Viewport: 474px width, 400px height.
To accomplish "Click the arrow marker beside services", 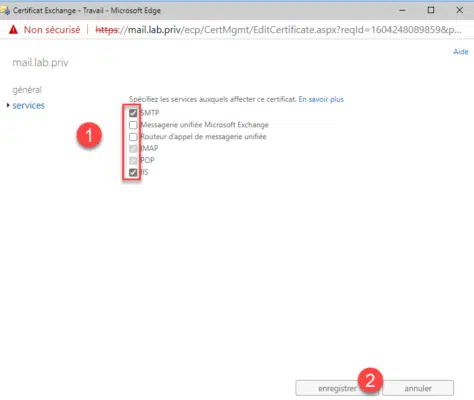I will pyautogui.click(x=8, y=105).
